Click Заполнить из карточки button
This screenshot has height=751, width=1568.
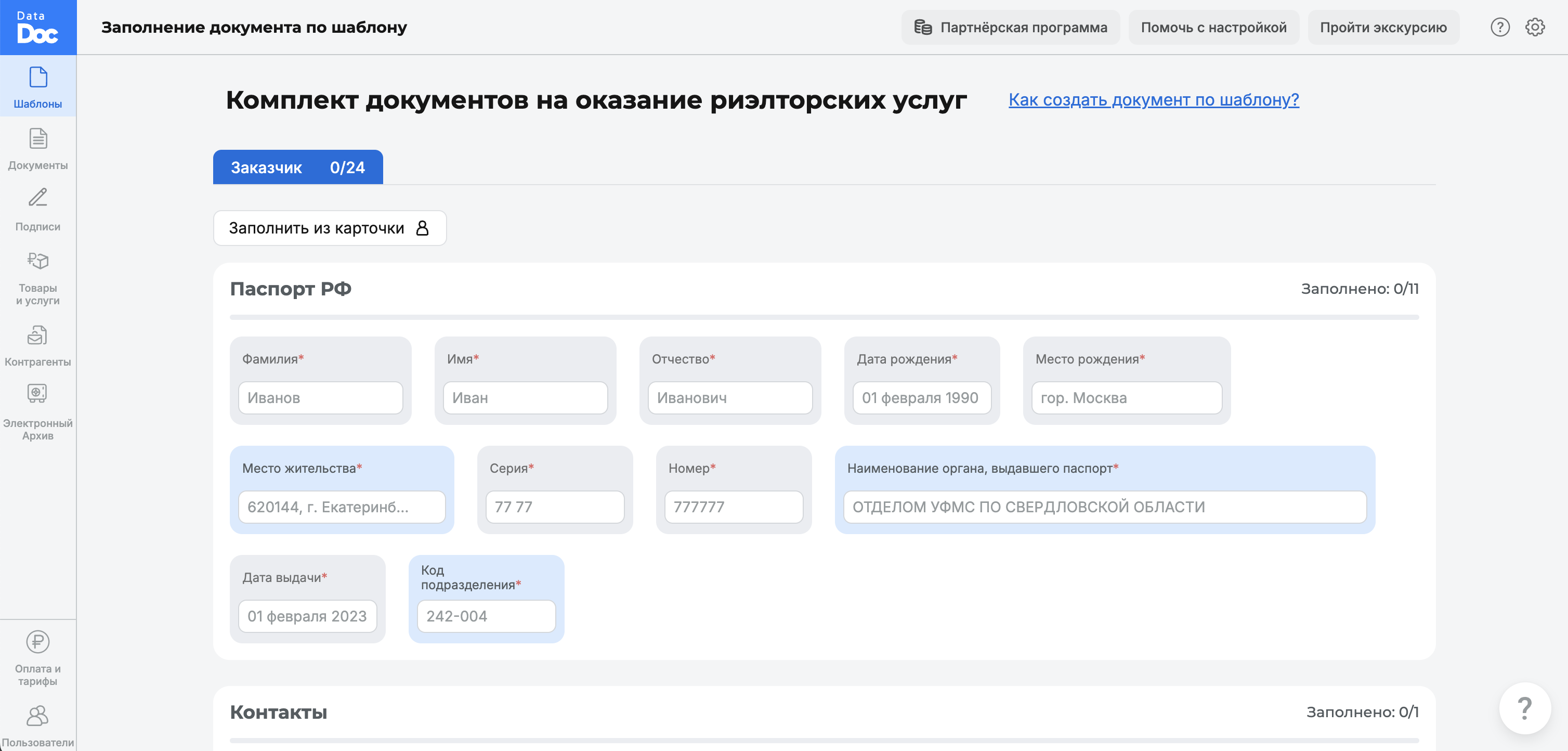point(329,228)
